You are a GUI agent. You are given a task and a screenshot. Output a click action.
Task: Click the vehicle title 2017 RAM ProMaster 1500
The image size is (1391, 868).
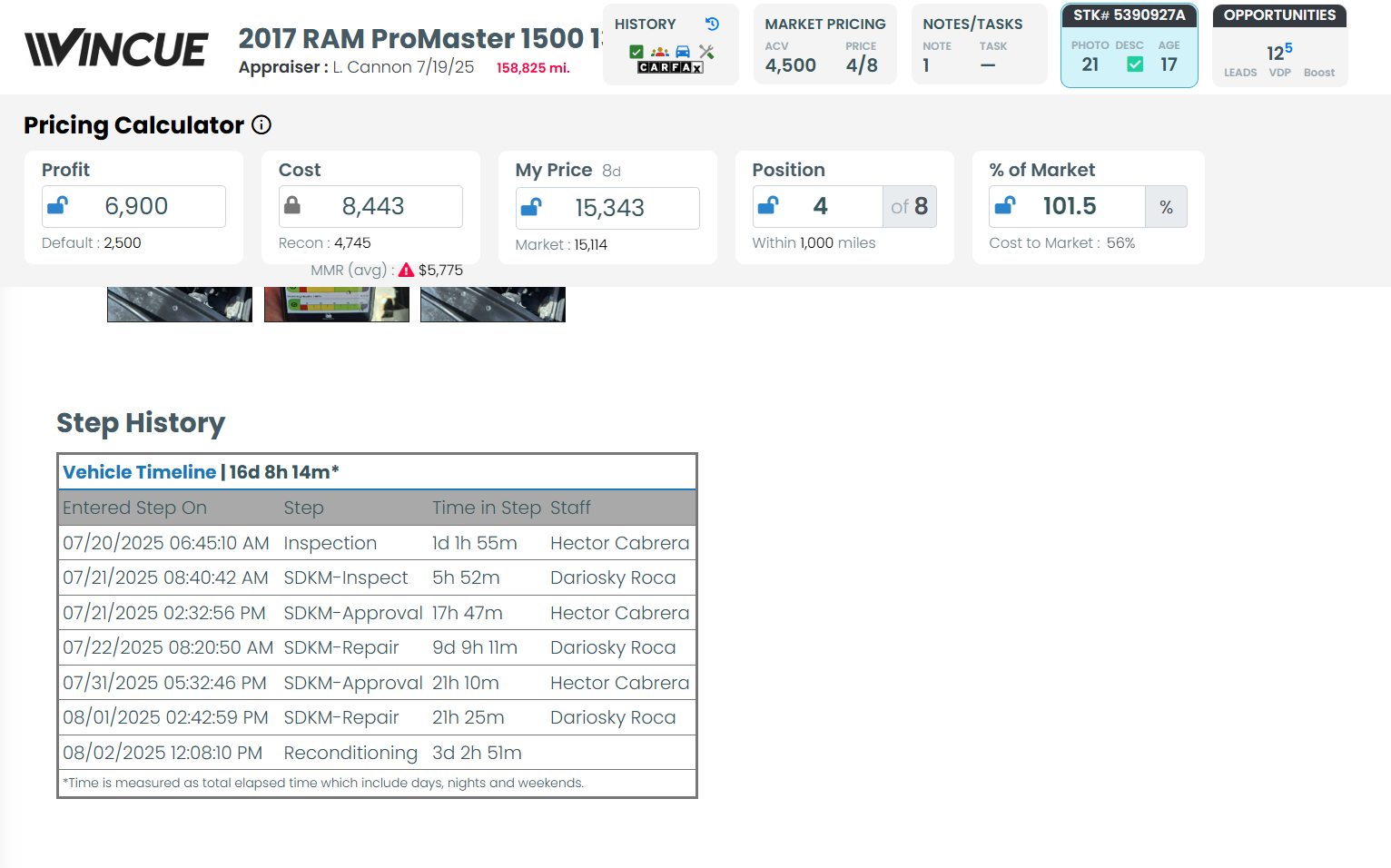click(x=420, y=39)
